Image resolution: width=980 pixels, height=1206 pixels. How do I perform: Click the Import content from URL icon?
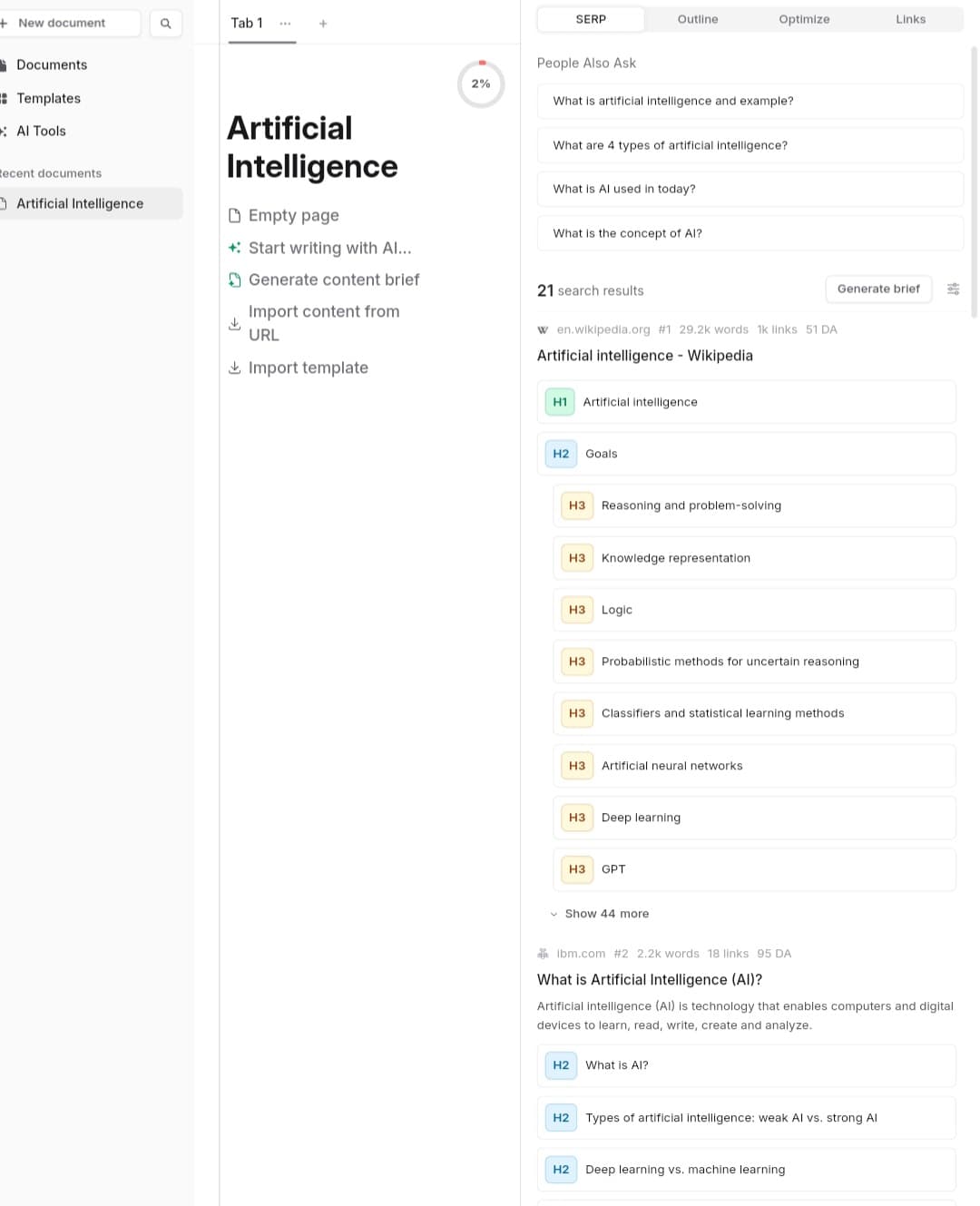tap(234, 323)
